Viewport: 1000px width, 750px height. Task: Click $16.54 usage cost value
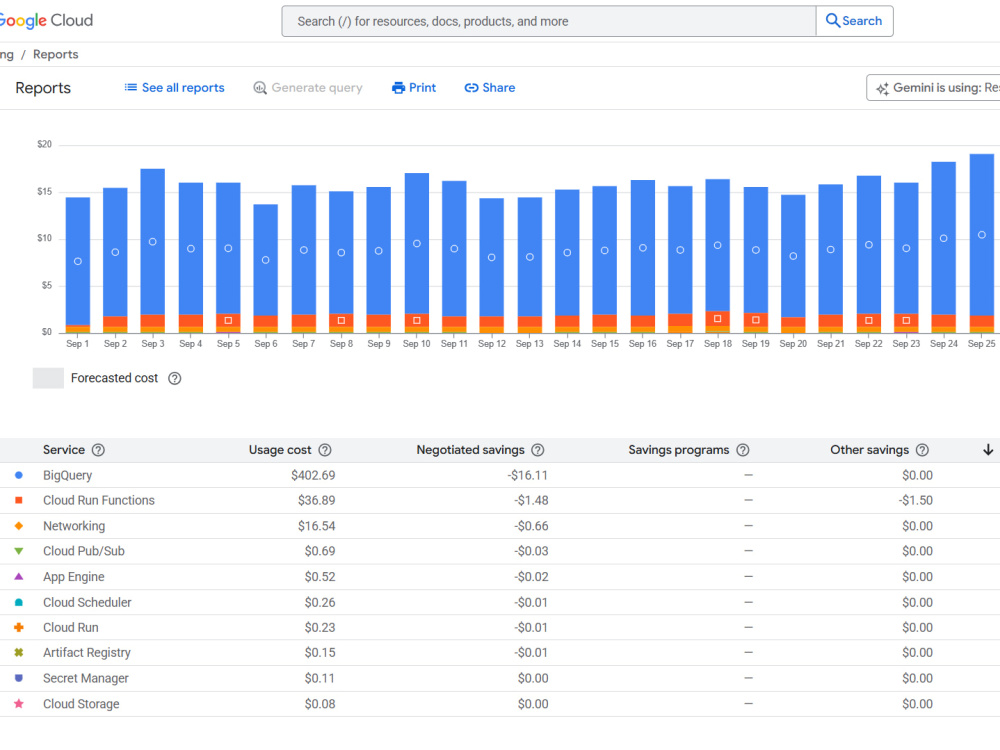(316, 526)
